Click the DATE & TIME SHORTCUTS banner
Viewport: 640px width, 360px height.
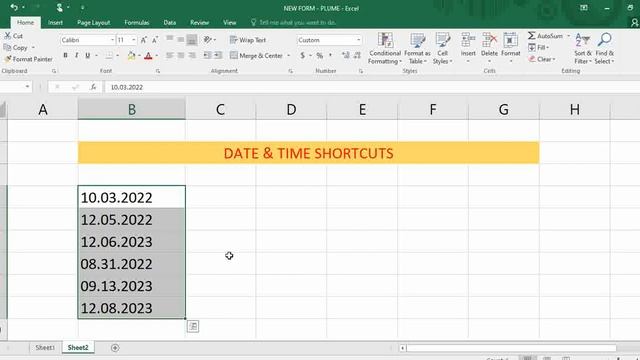(x=309, y=153)
